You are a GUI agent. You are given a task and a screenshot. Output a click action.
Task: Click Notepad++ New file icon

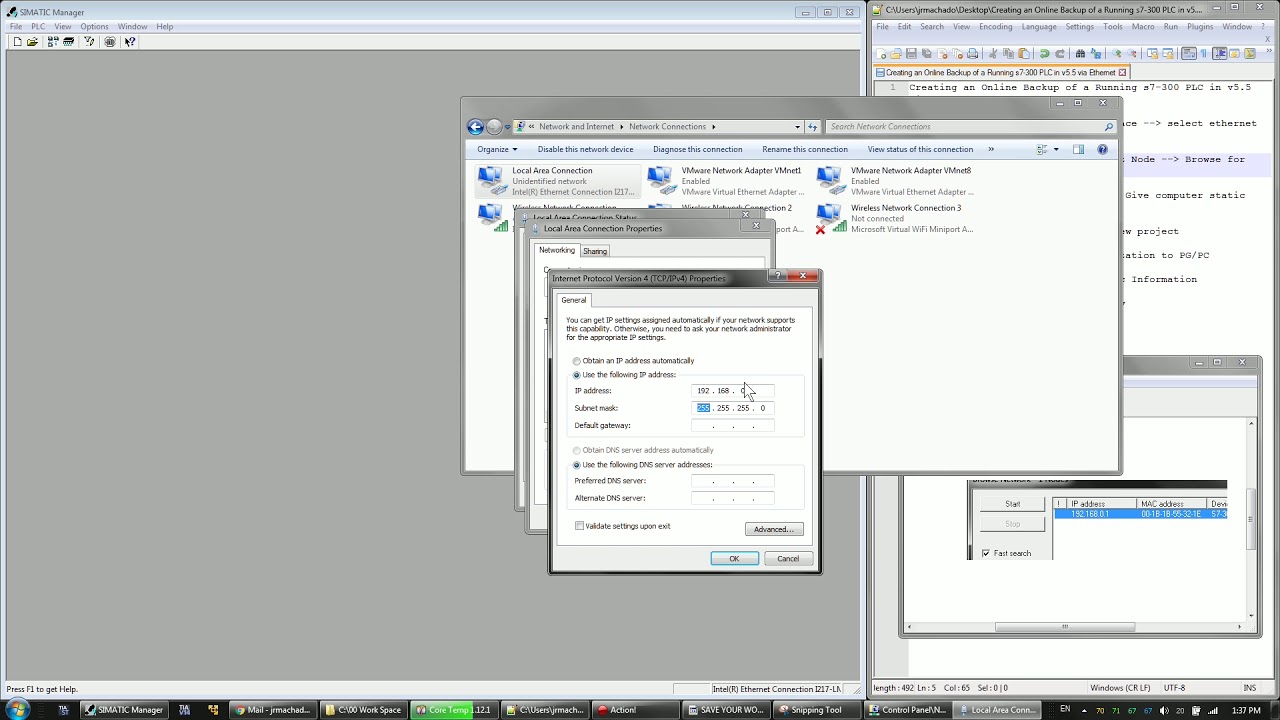[881, 54]
